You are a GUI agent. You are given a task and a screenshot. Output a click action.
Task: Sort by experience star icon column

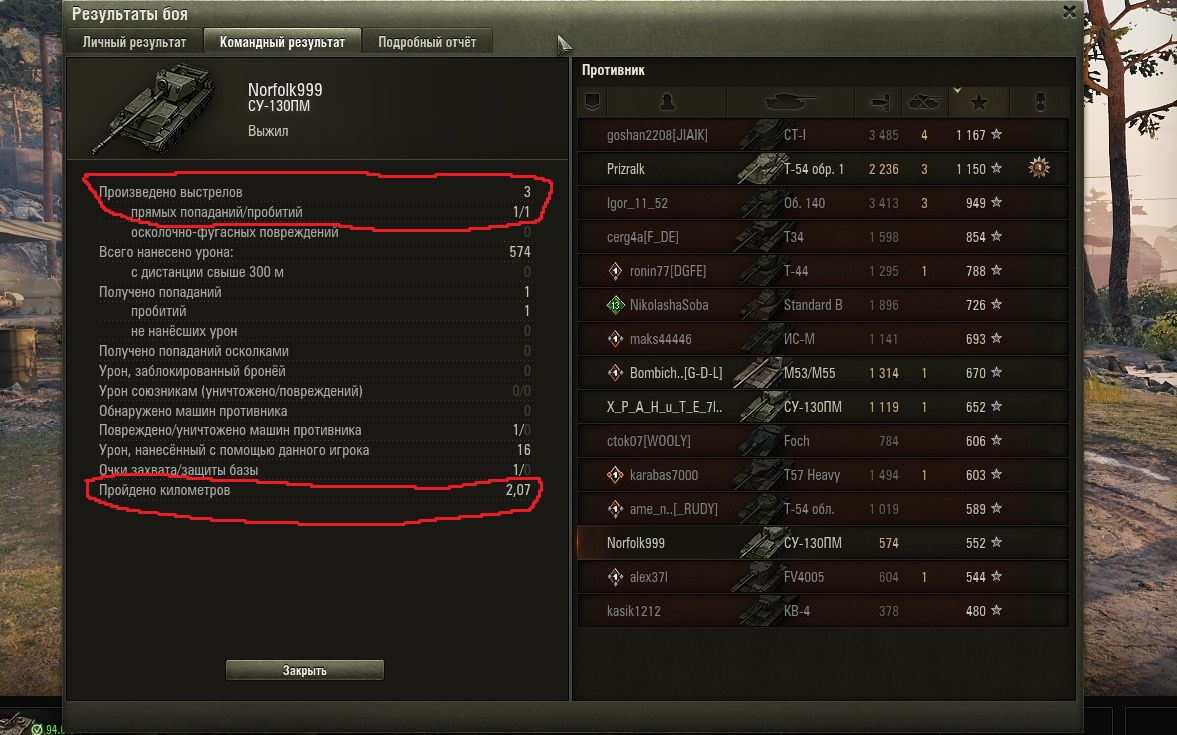tap(979, 101)
